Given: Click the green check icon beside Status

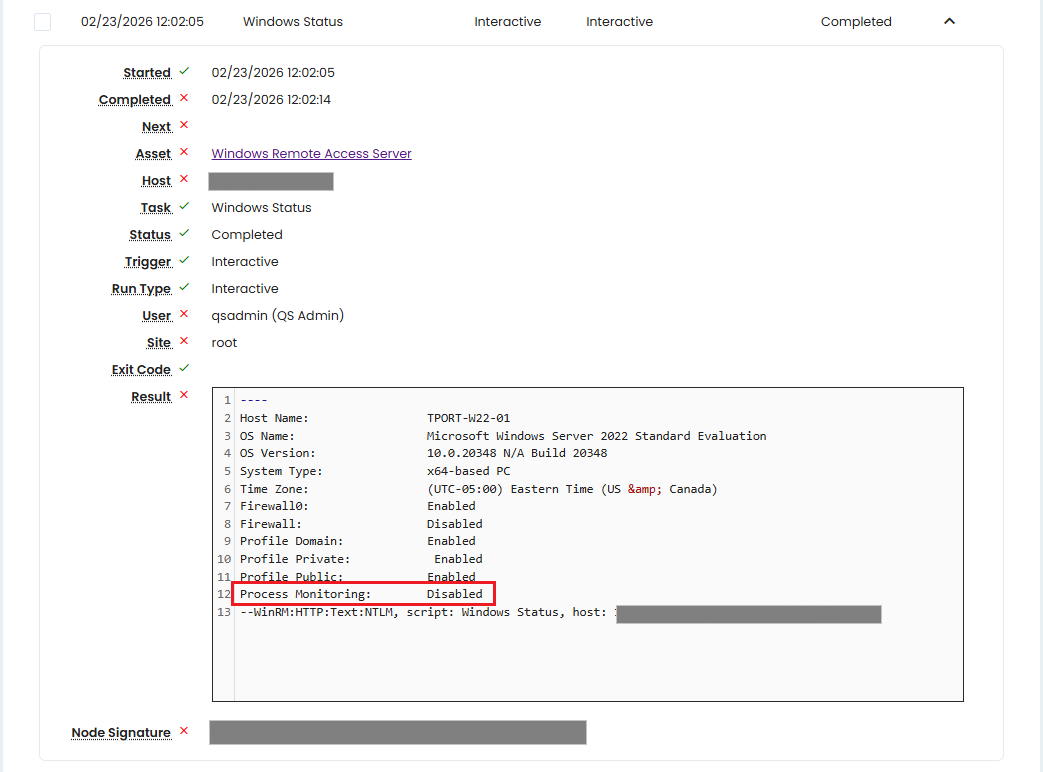Looking at the screenshot, I should pos(183,234).
